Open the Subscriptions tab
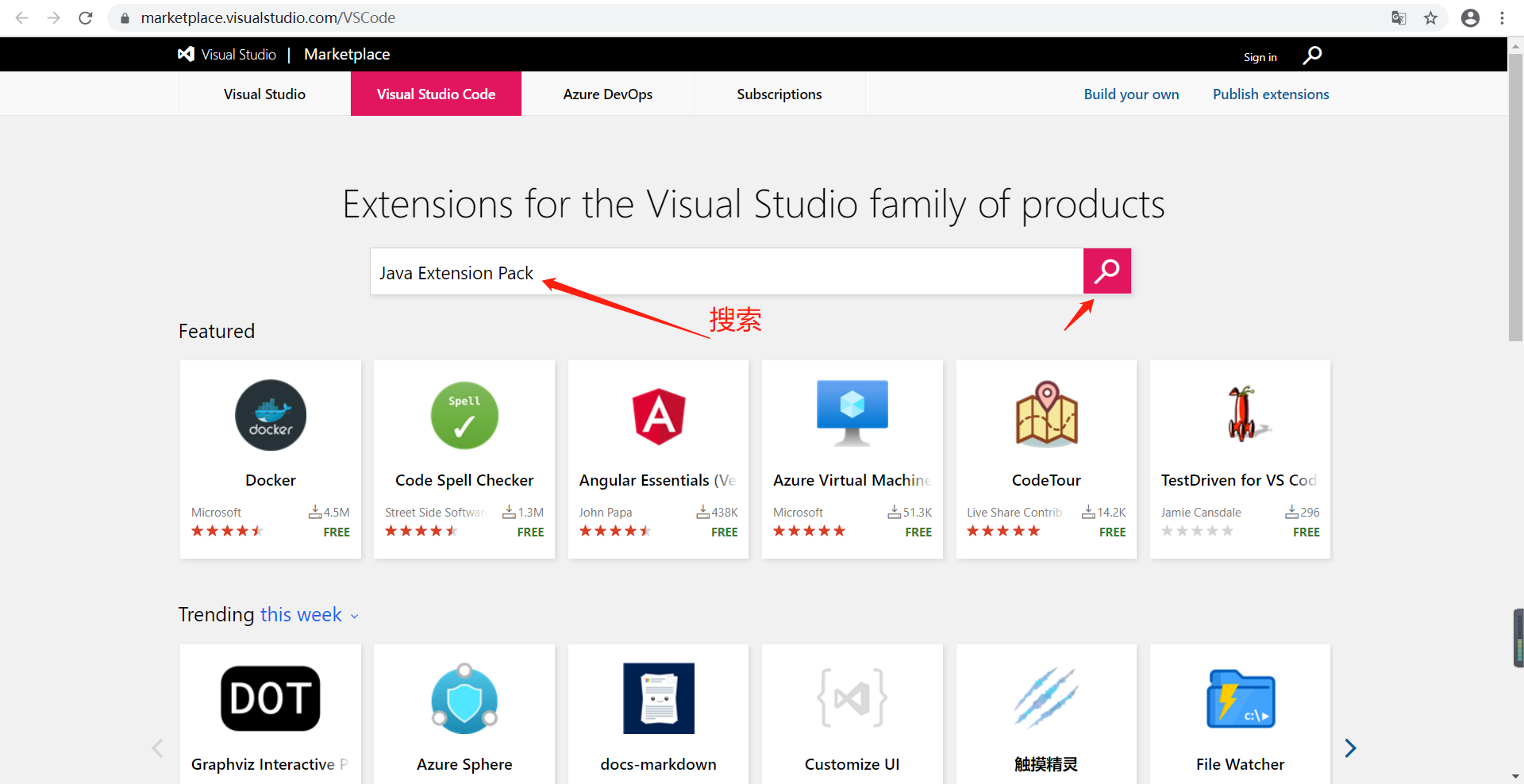The image size is (1524, 784). point(779,94)
